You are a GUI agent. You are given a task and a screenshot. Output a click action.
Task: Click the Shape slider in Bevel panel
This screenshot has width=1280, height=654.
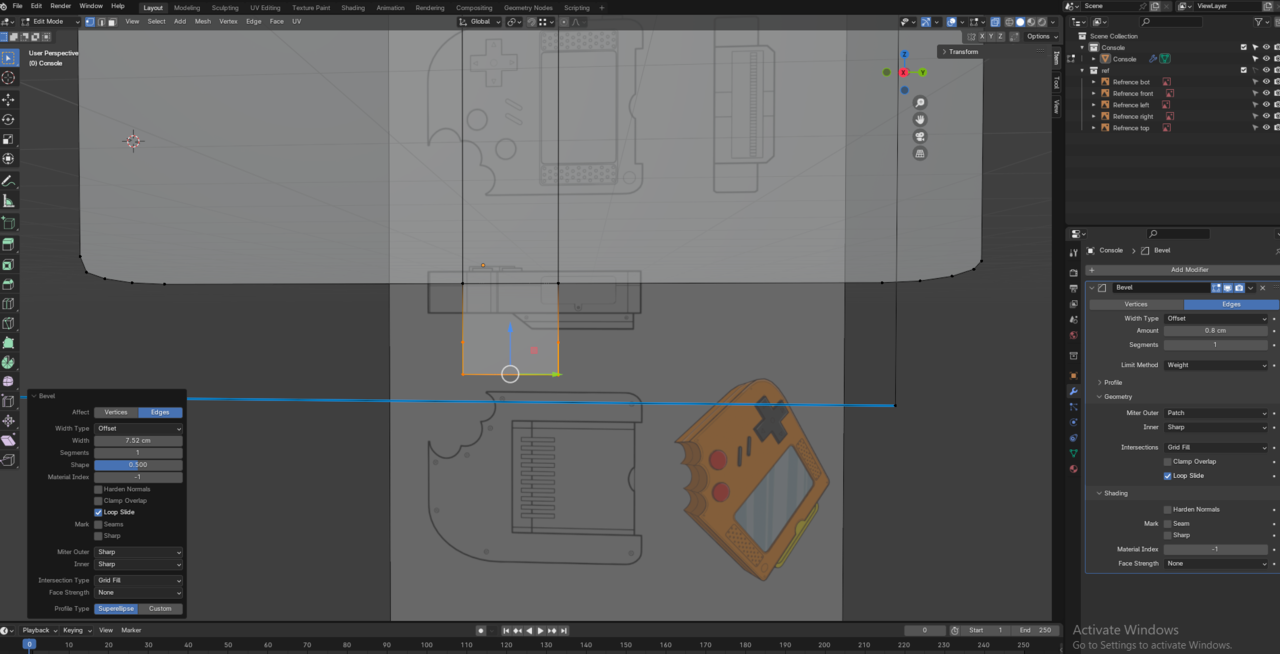[138, 465]
